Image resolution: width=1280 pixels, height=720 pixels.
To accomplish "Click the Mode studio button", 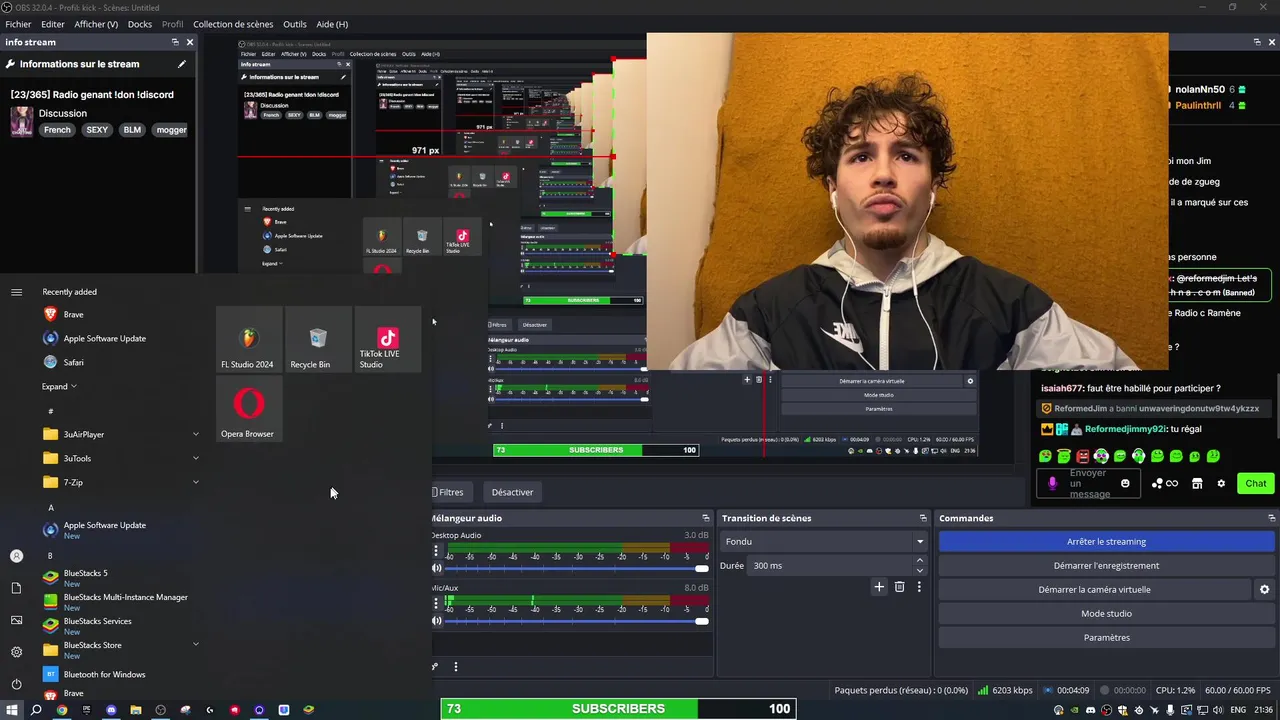I will click(x=1106, y=614).
